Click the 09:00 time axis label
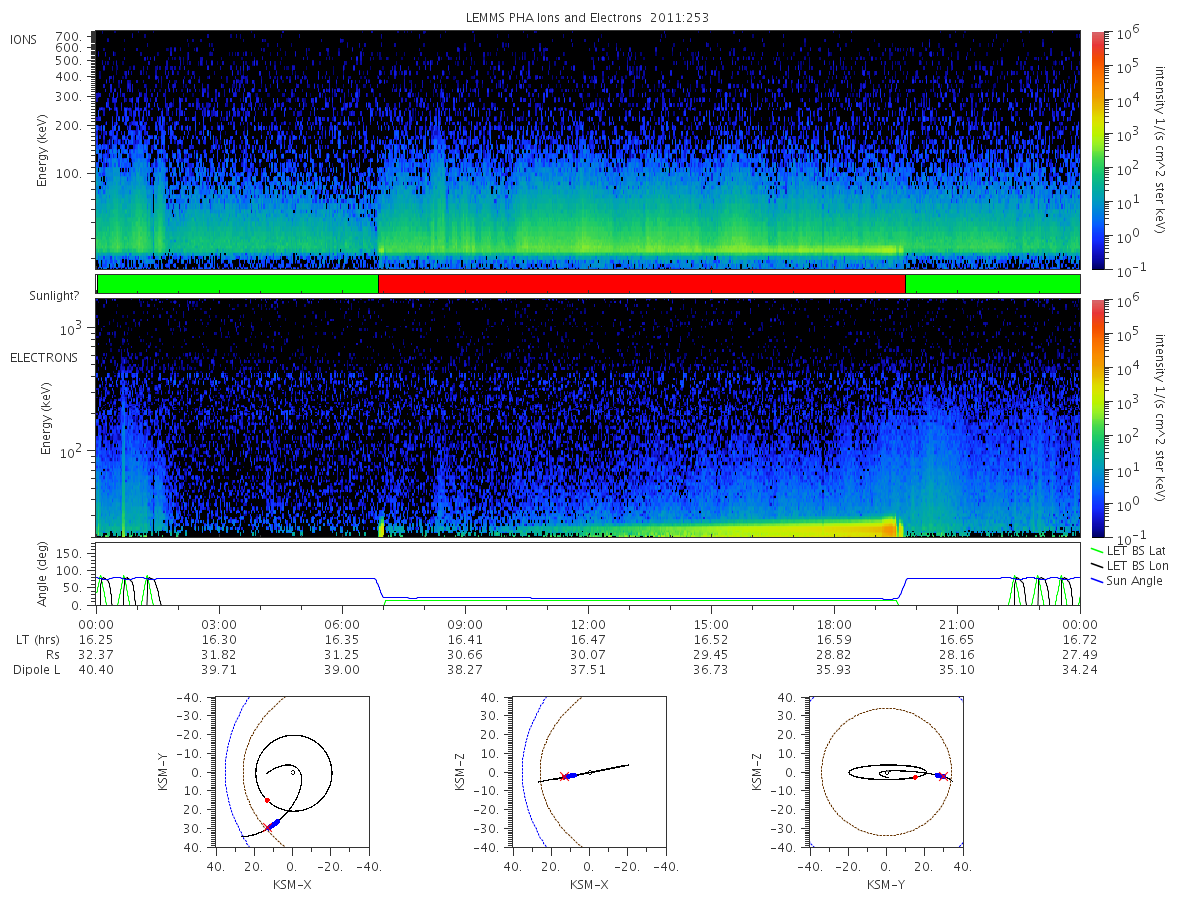This screenshot has width=1200, height=900. pyautogui.click(x=465, y=624)
